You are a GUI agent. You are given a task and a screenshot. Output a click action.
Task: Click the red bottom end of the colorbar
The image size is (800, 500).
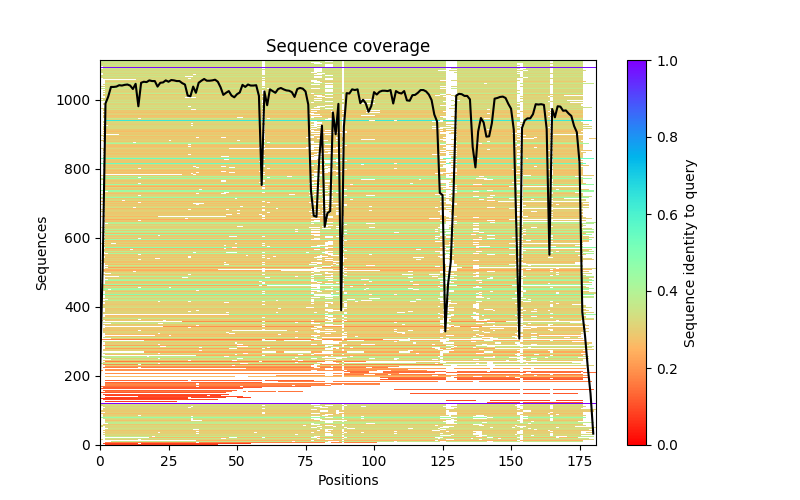point(636,440)
